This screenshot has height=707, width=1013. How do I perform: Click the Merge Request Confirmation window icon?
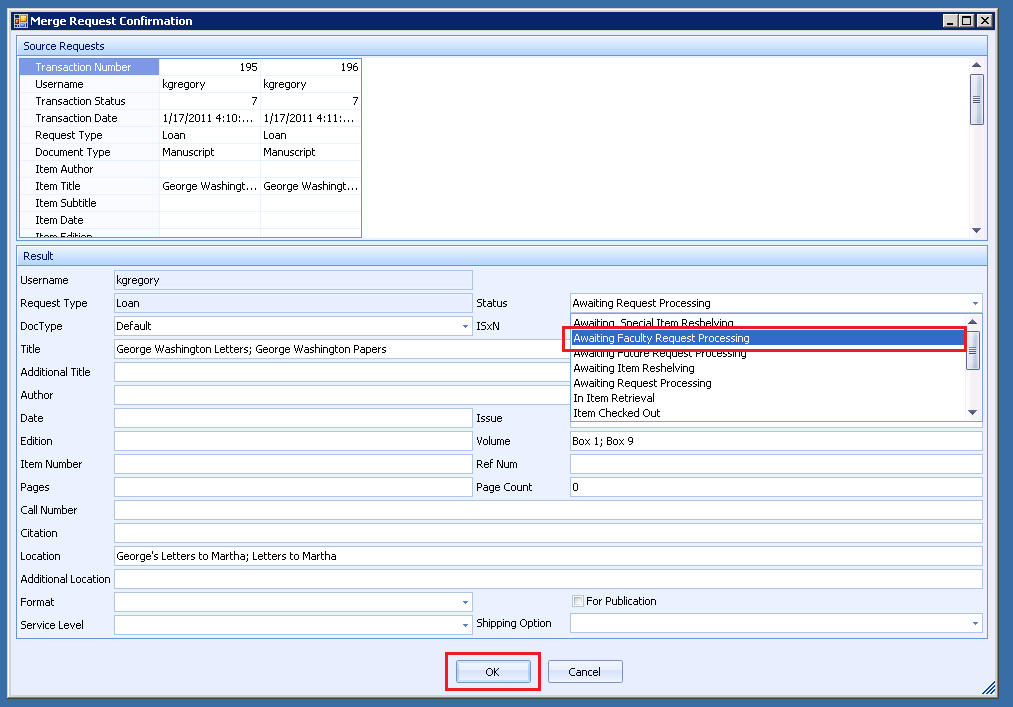[20, 20]
